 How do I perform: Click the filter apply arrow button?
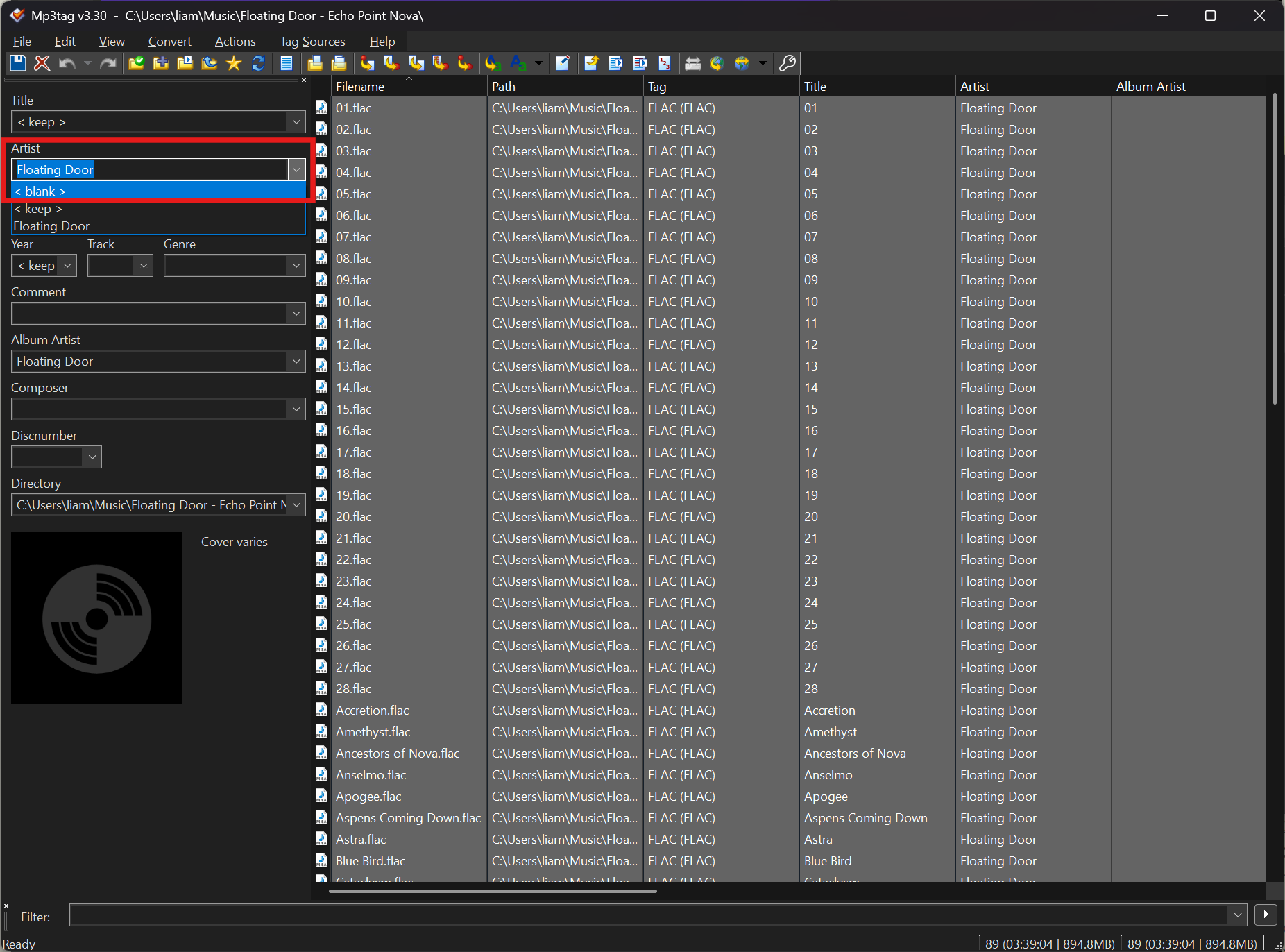pos(1266,915)
